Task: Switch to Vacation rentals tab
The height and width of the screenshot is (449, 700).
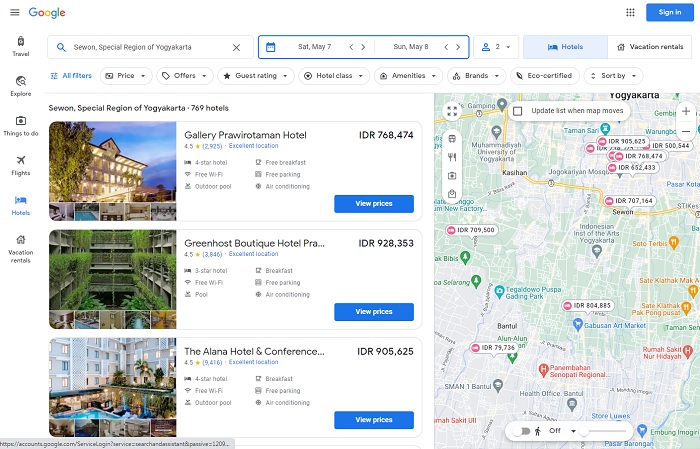Action: tap(650, 47)
